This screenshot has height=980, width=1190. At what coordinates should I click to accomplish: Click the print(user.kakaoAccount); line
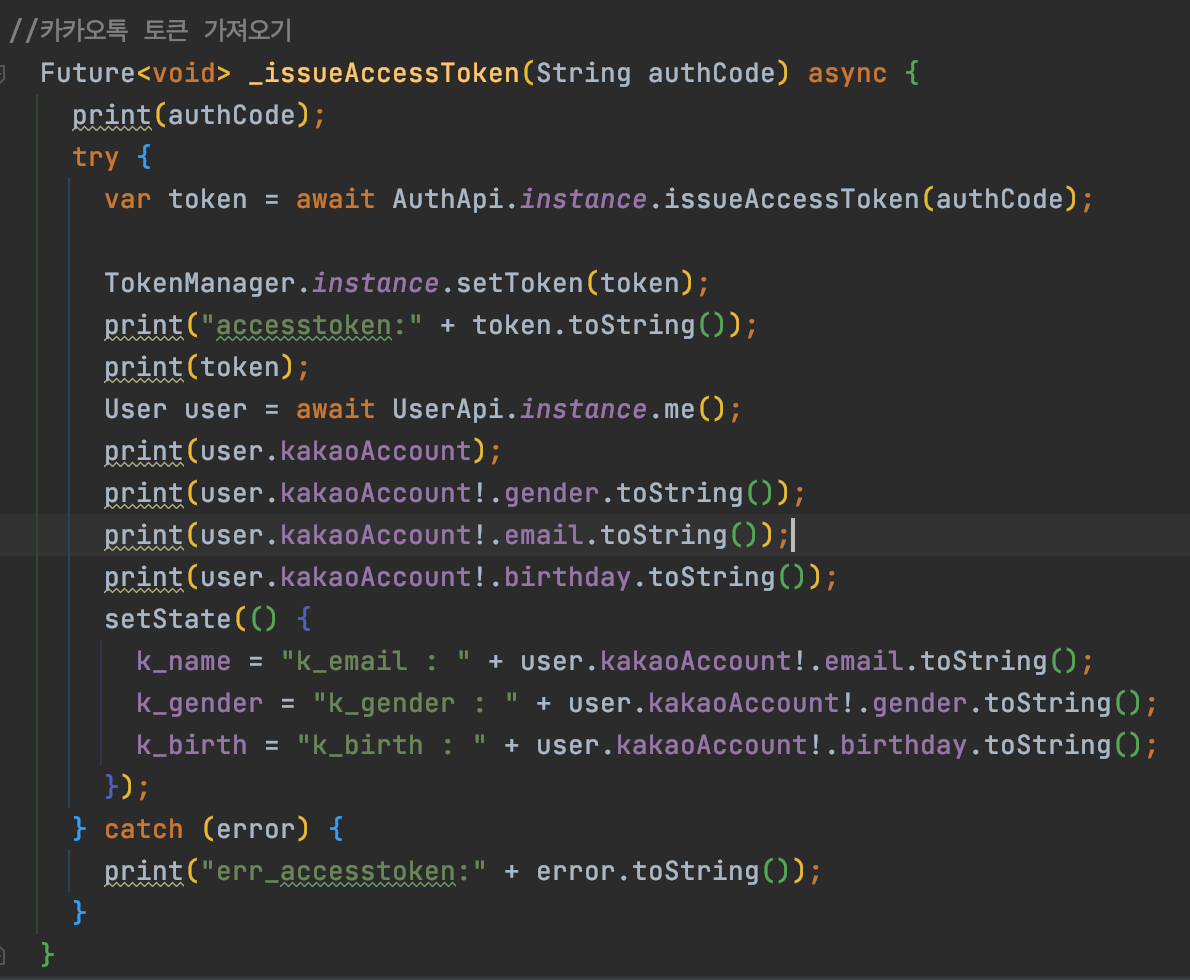(303, 452)
